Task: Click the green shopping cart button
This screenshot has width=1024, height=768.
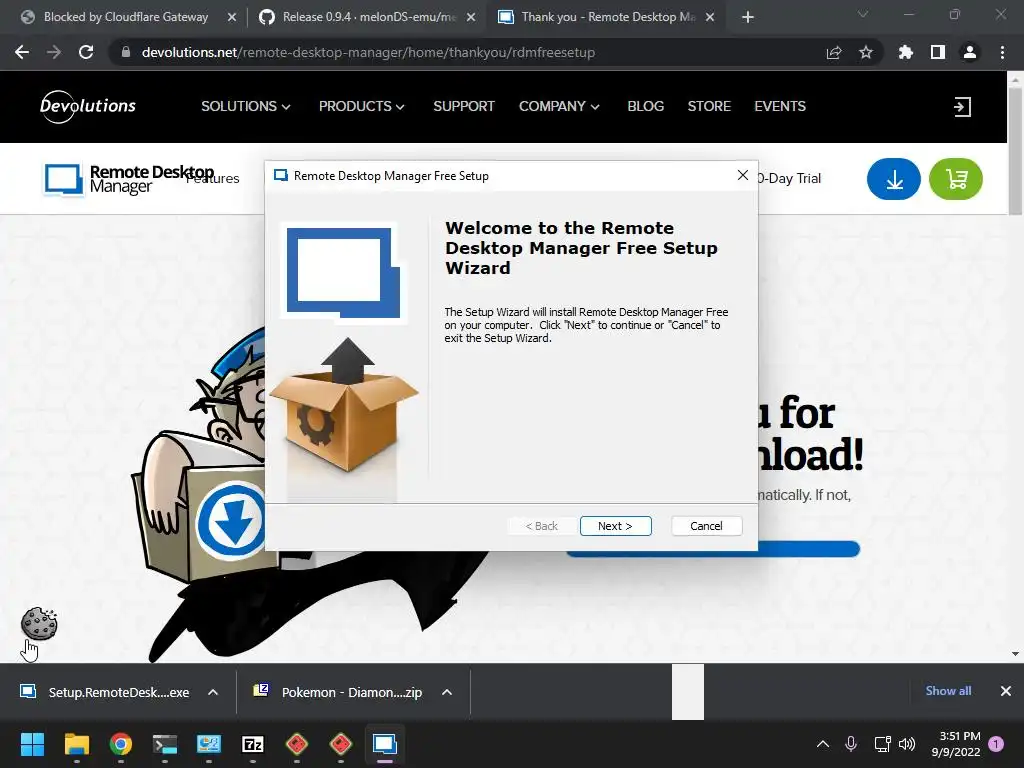Action: coord(955,179)
